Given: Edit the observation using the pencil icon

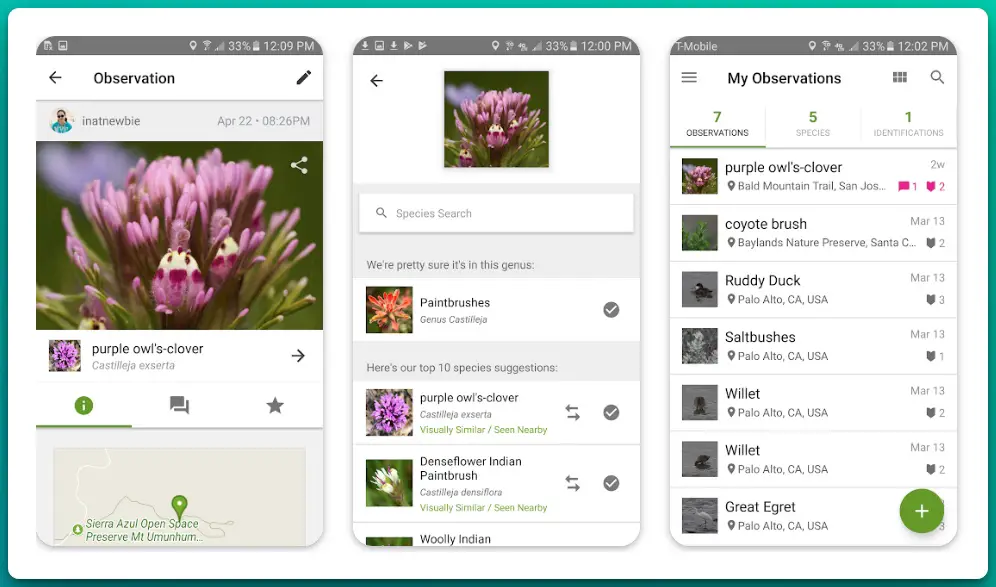Looking at the screenshot, I should coord(304,77).
